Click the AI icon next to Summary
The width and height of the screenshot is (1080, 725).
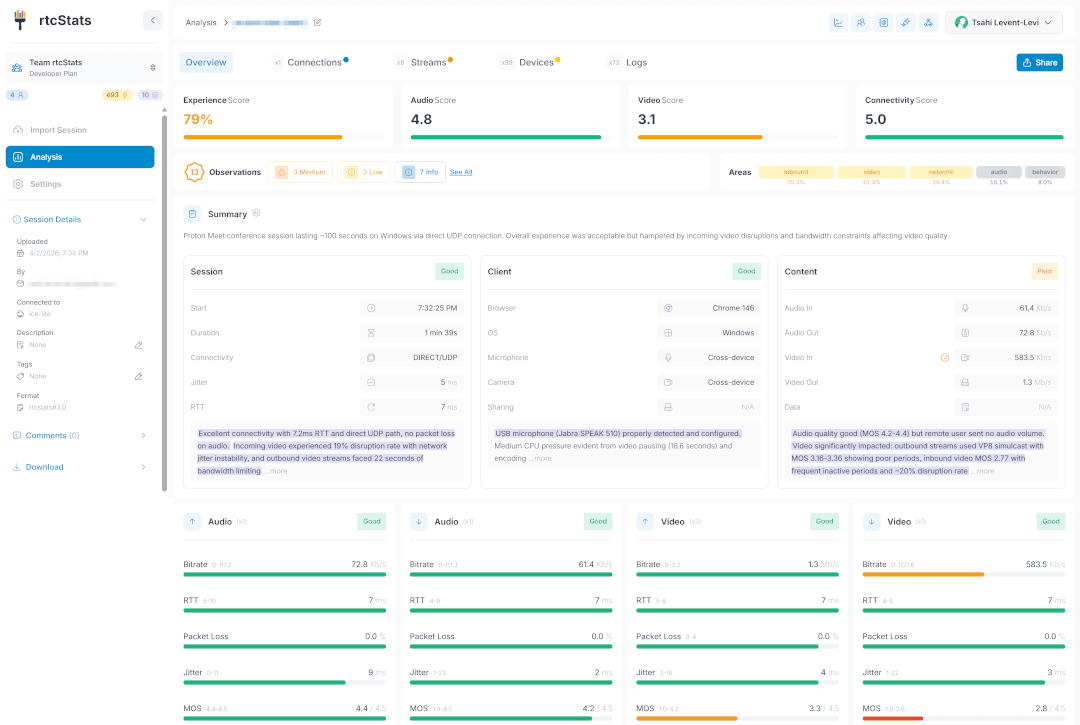click(x=257, y=213)
